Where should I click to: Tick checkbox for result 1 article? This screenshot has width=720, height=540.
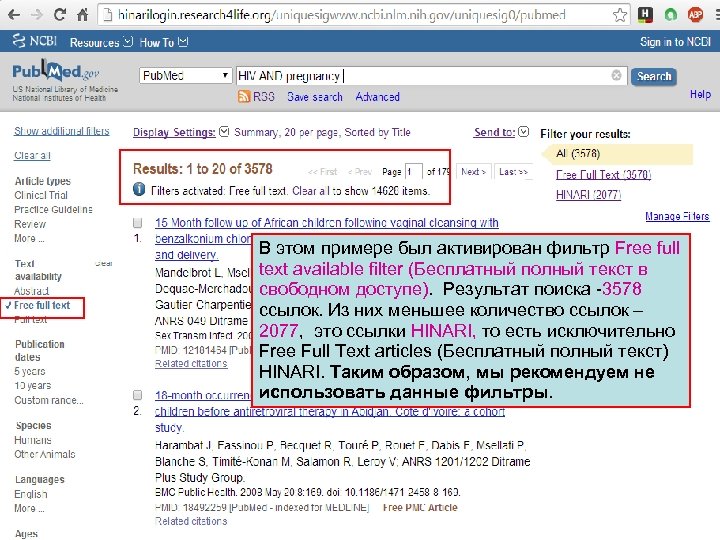pyautogui.click(x=137, y=223)
